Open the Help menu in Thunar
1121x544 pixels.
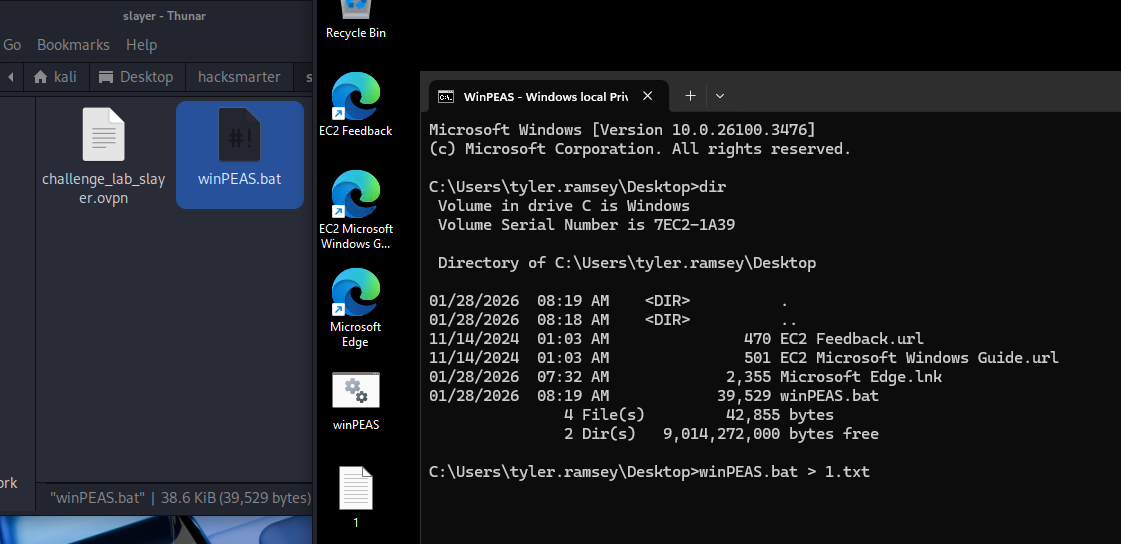tap(141, 45)
